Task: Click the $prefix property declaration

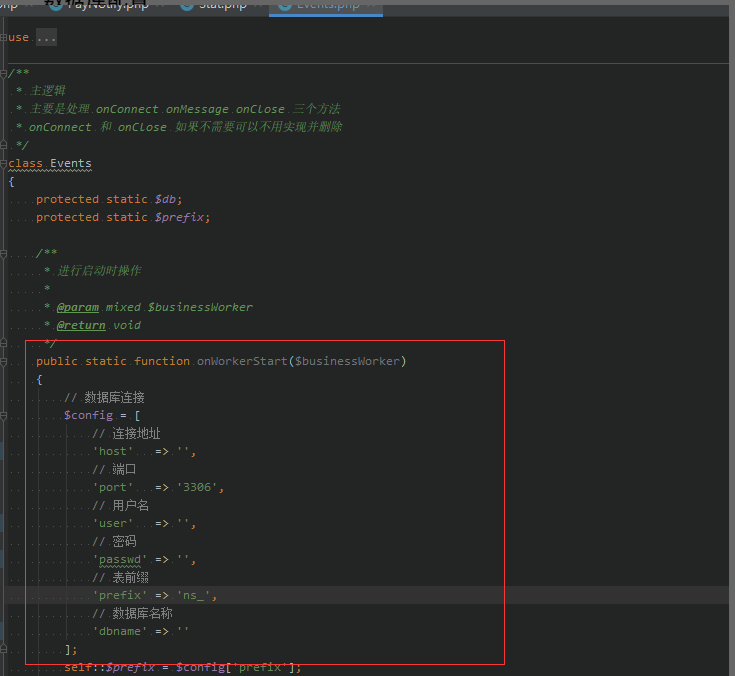Action: 180,218
